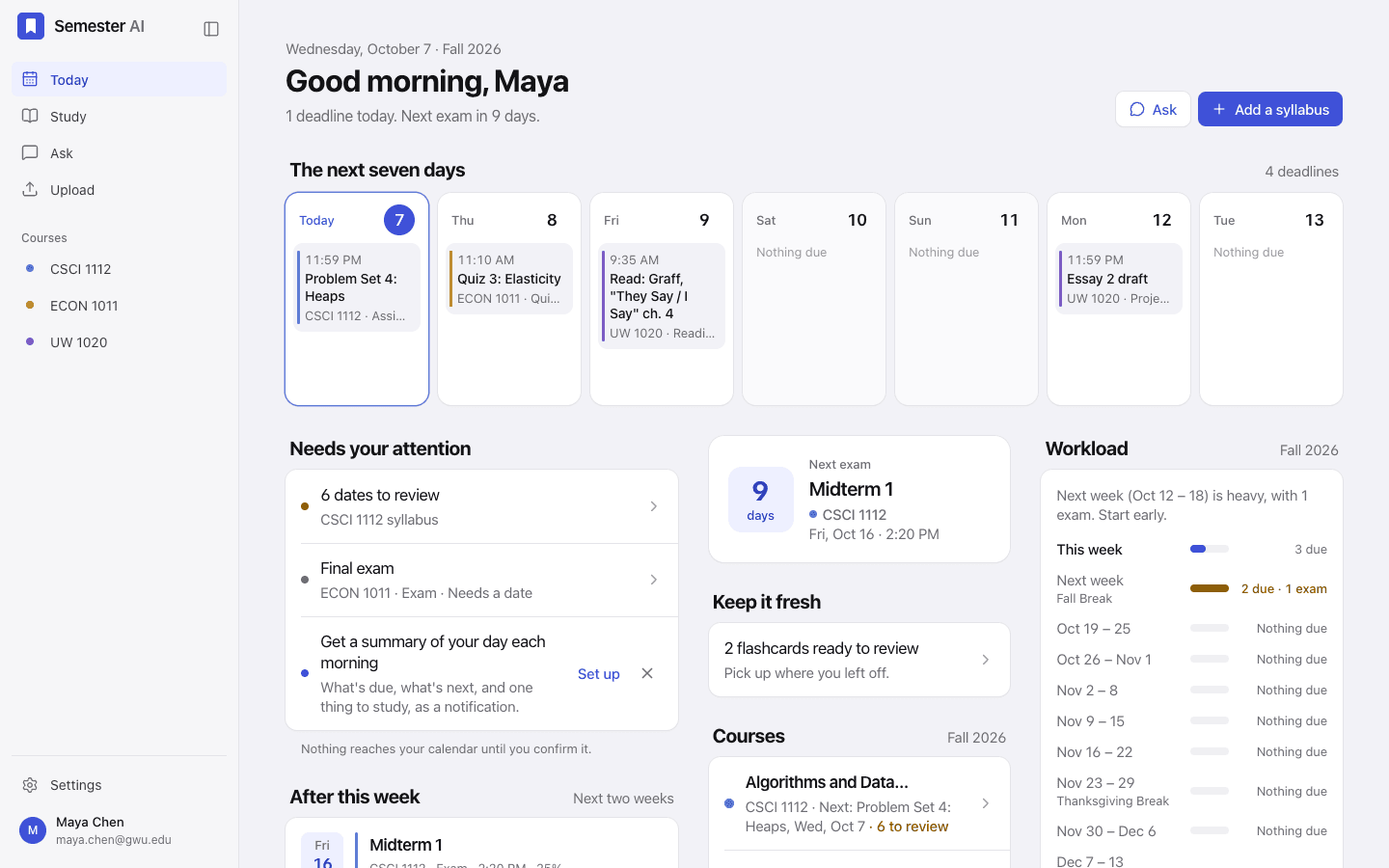
Task: Click the Ask chat icon in sidebar
Action: (30, 152)
